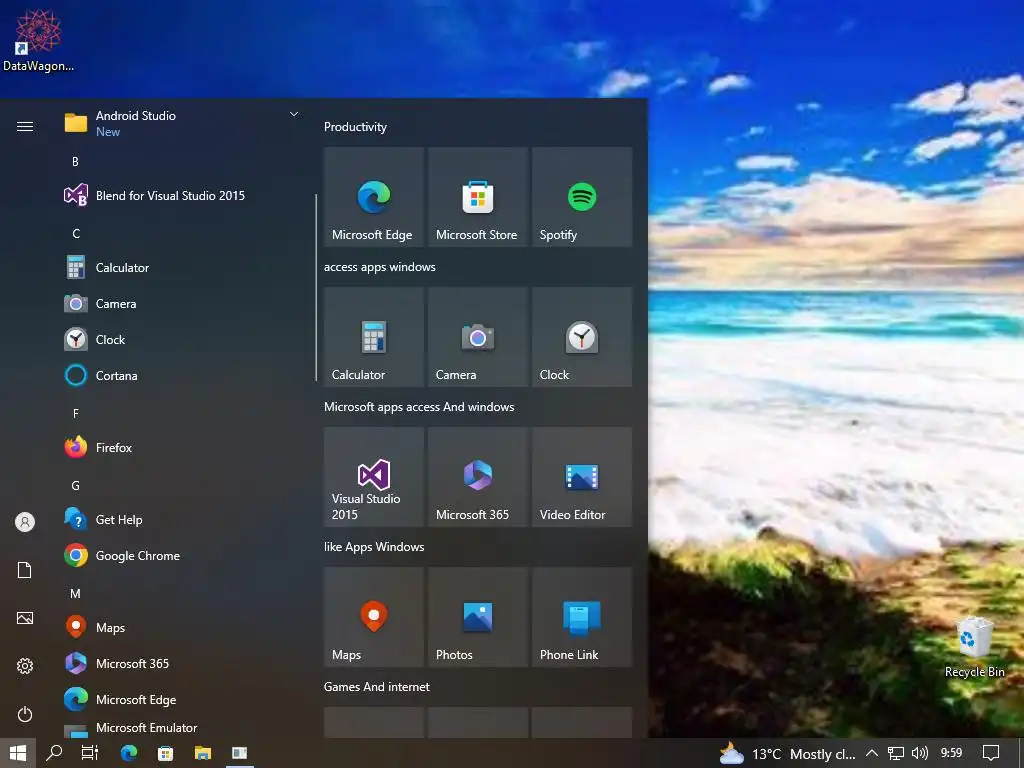
Task: Open the Microsoft Store tile
Action: tap(477, 197)
